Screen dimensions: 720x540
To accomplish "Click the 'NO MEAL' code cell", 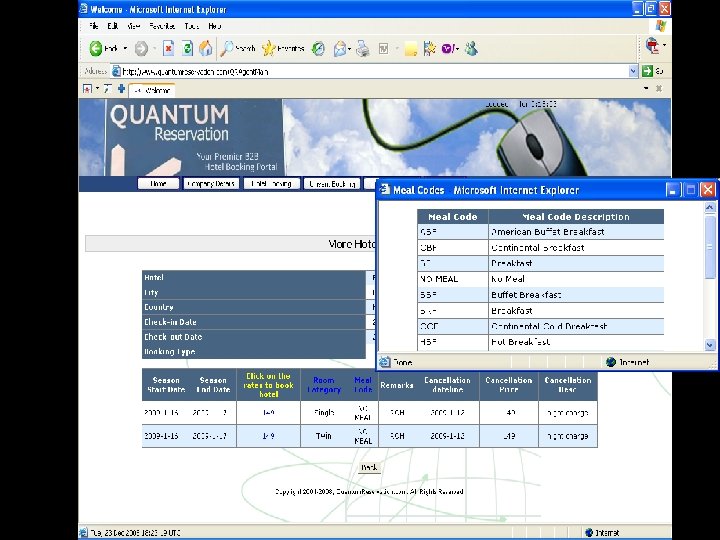I will (453, 279).
